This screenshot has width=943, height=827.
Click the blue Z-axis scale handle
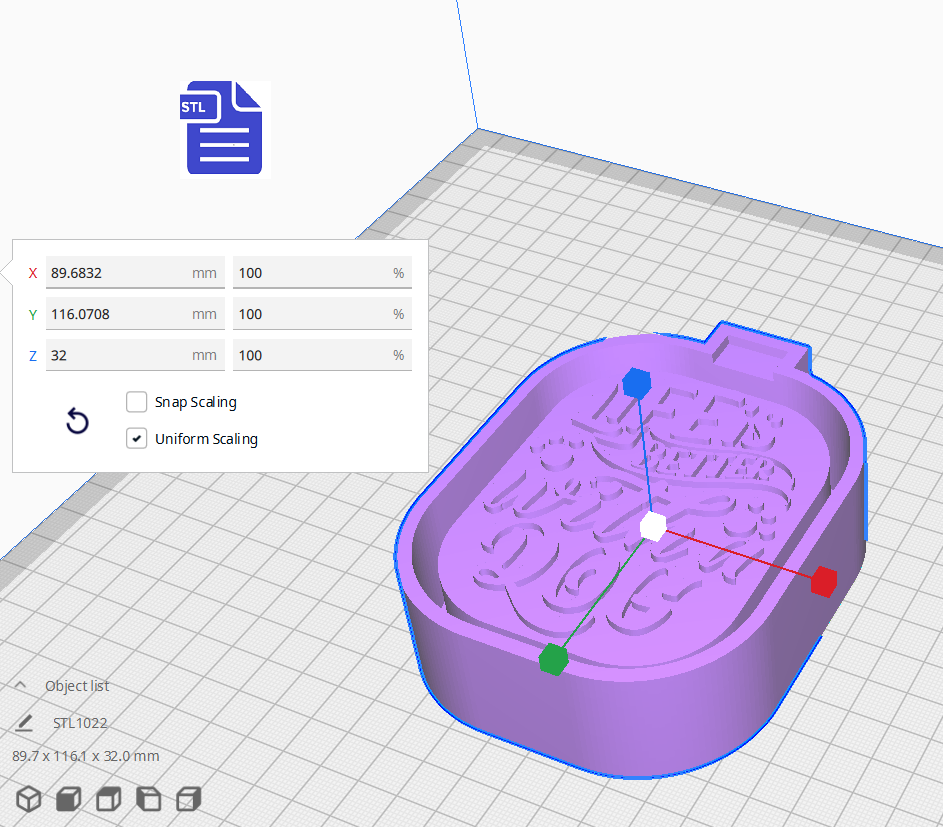coord(637,383)
